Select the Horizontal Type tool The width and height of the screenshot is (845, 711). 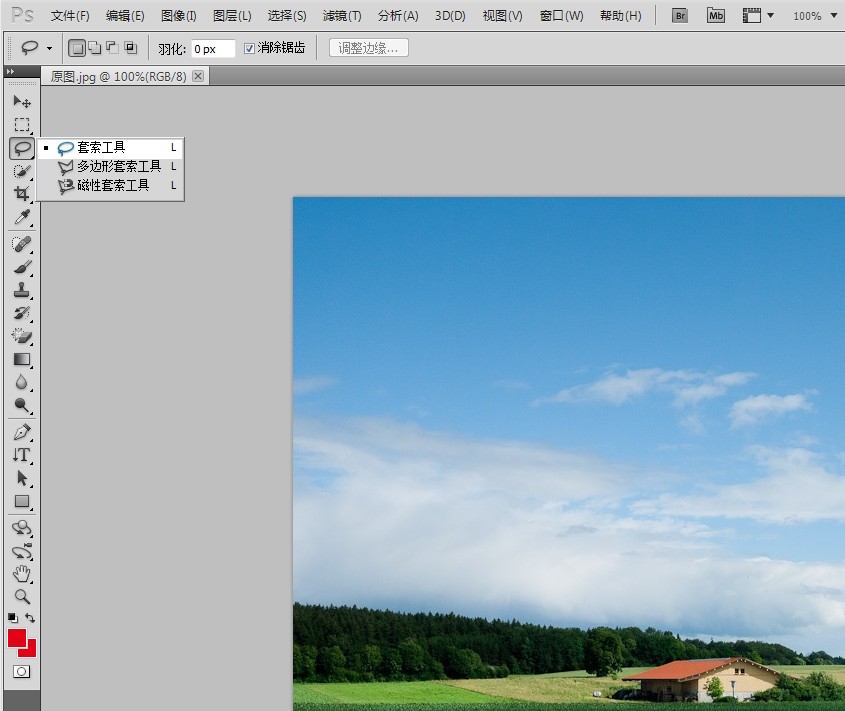click(x=22, y=455)
